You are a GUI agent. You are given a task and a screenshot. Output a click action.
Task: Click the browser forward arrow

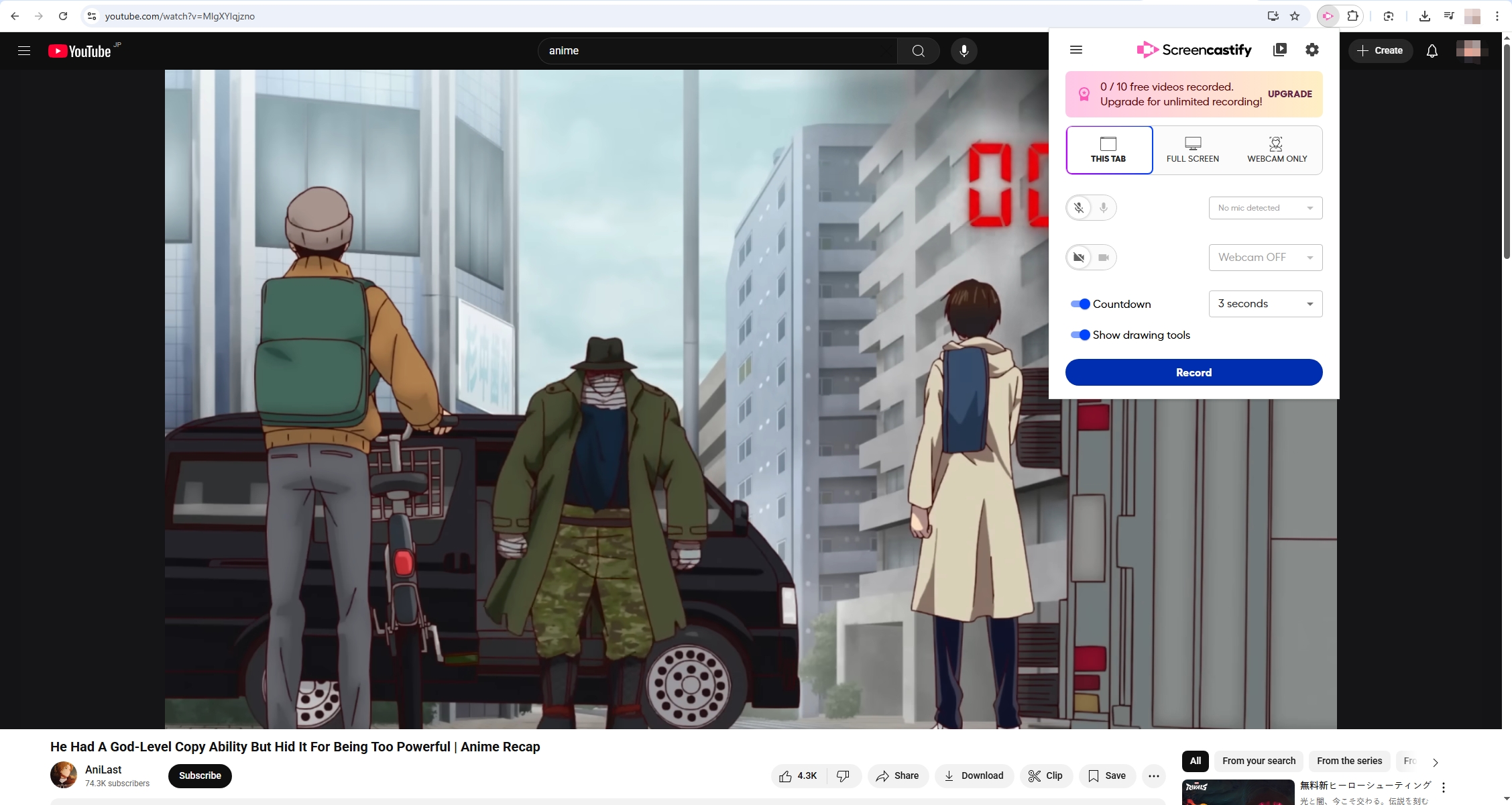coord(38,16)
